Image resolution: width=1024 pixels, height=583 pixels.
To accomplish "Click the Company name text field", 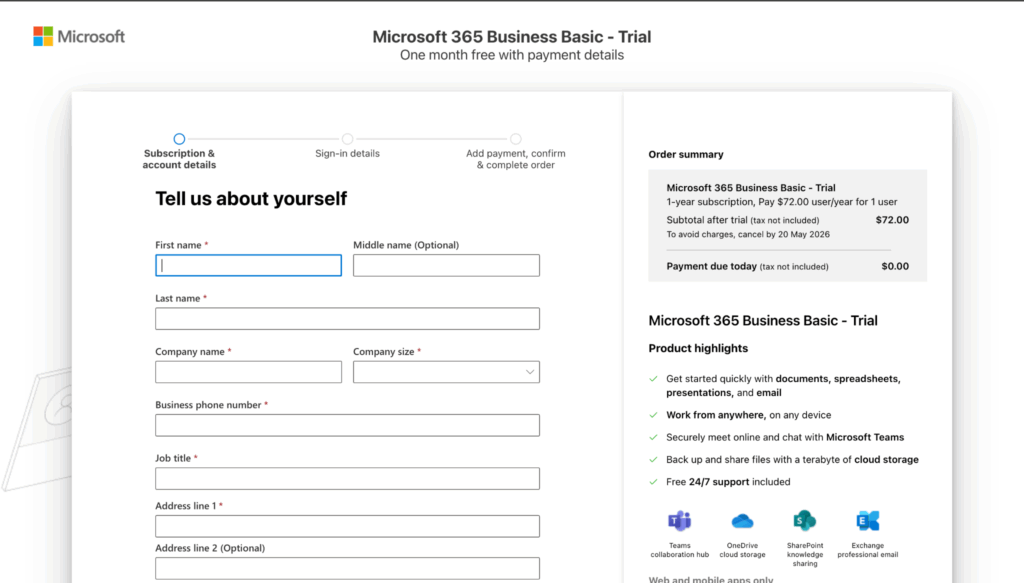I will point(248,372).
